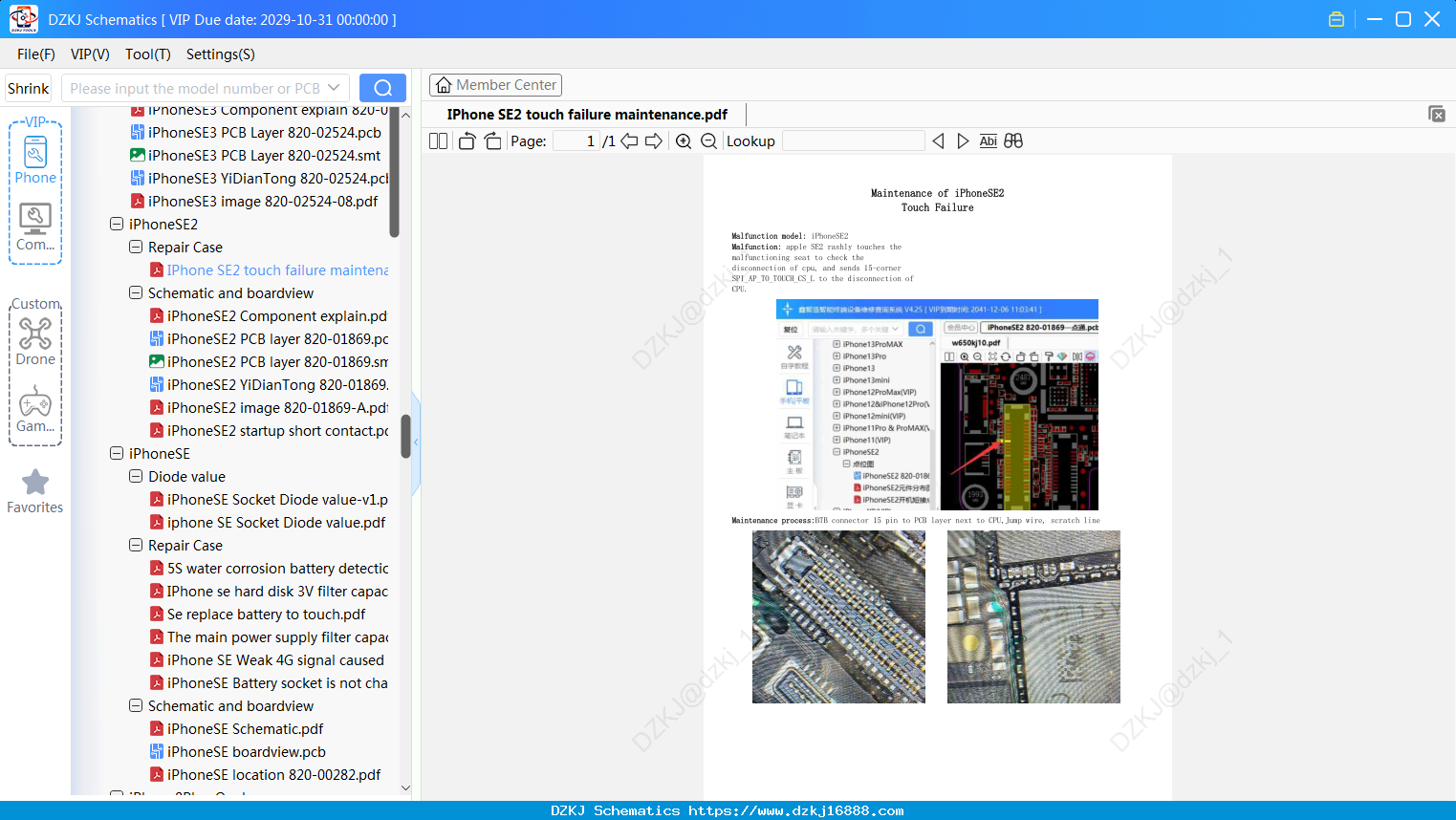Open iPhoneSE2 startup short contact file
1456x820 pixels.
coord(269,431)
